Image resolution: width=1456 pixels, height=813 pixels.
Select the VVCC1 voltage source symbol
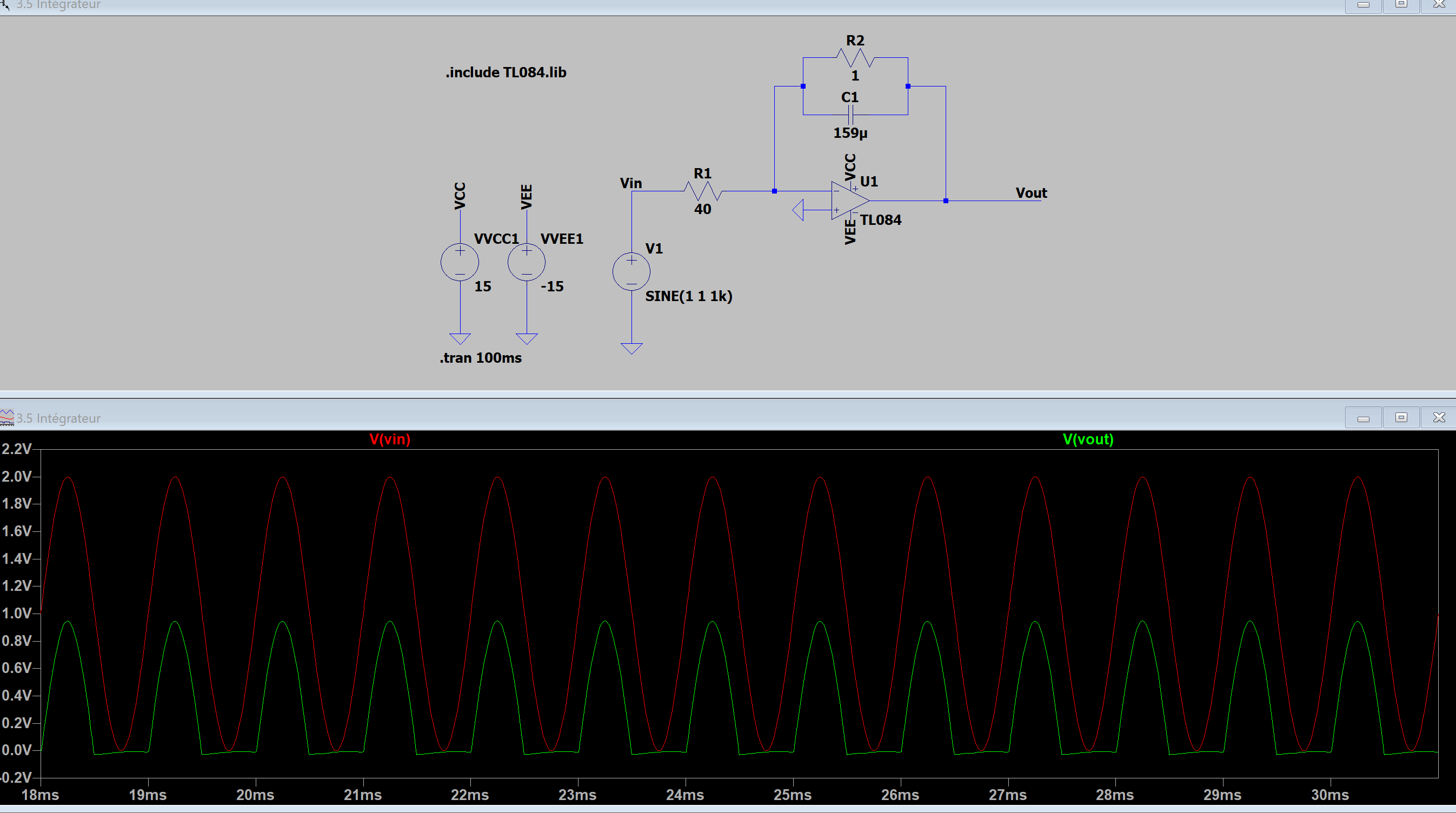460,262
